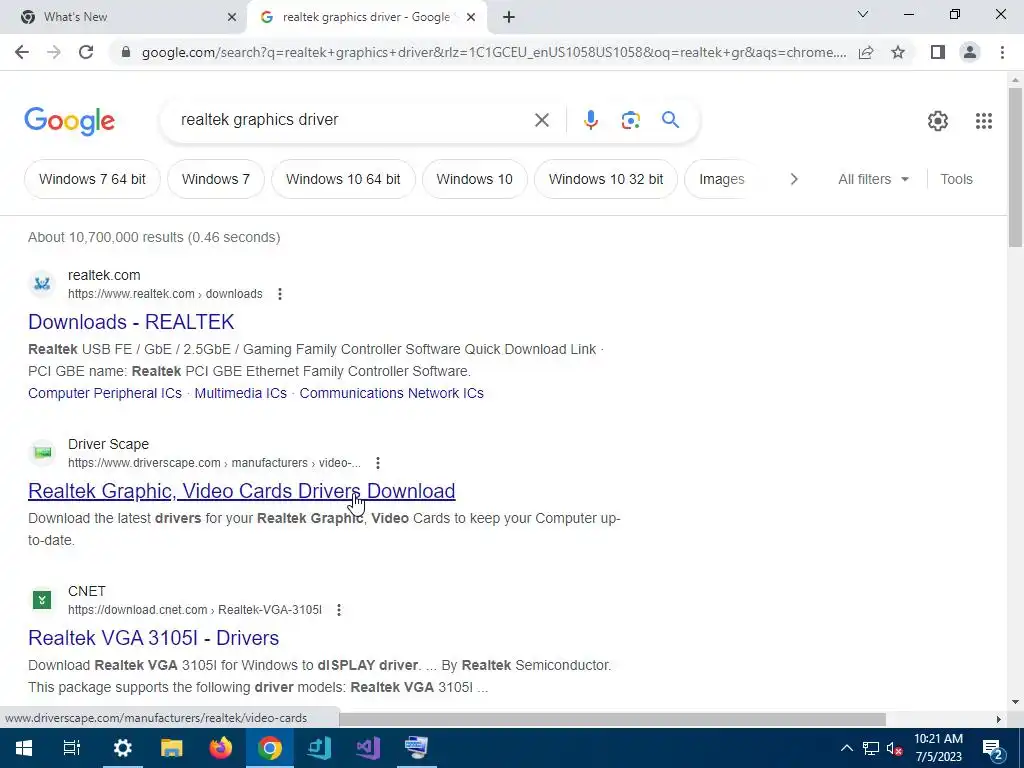Go back to the previous page
The height and width of the screenshot is (768, 1024).
pyautogui.click(x=22, y=52)
